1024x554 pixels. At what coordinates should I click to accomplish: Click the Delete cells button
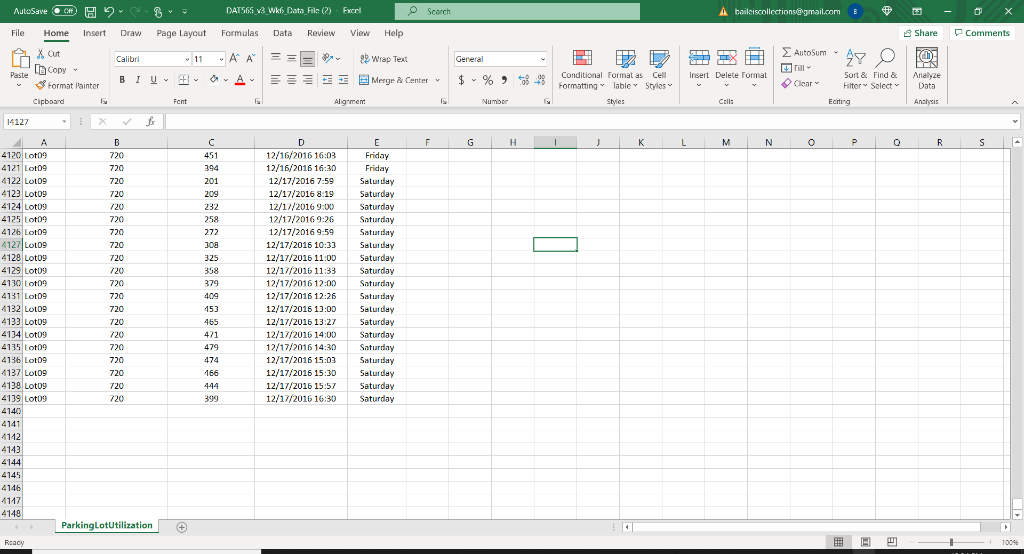pos(726,68)
